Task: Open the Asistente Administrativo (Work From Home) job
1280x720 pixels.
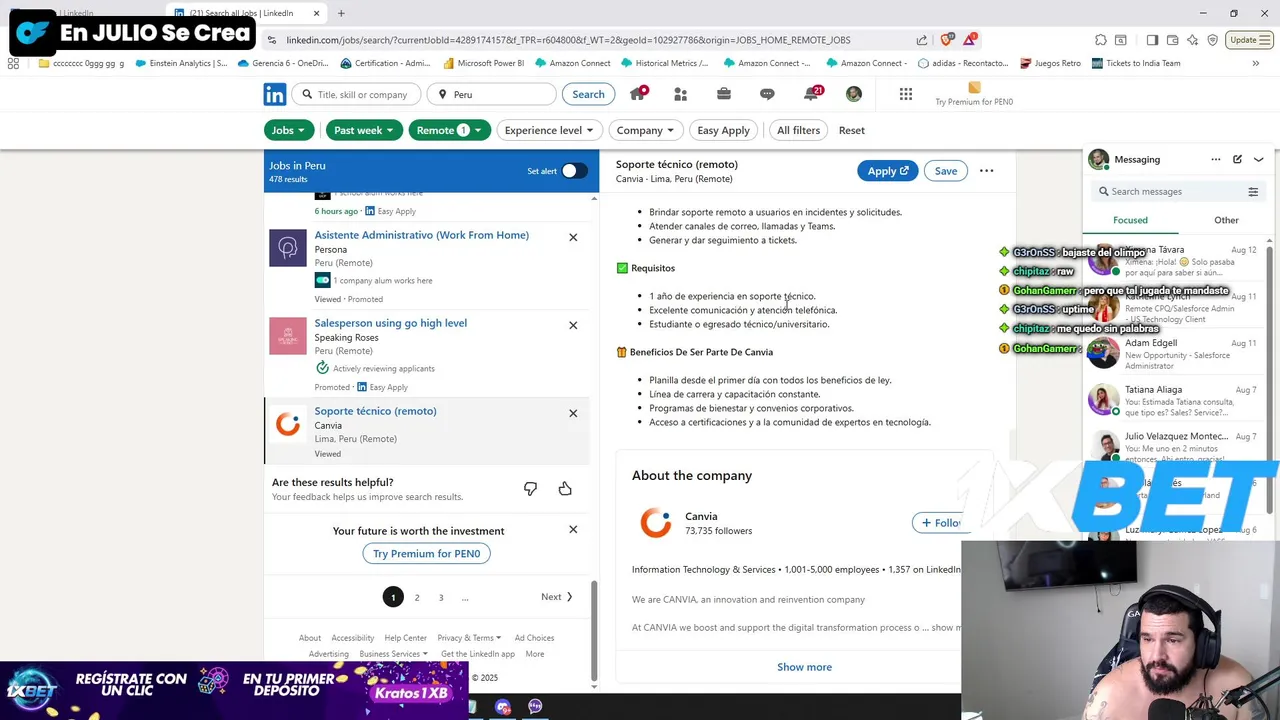Action: pyautogui.click(x=422, y=235)
